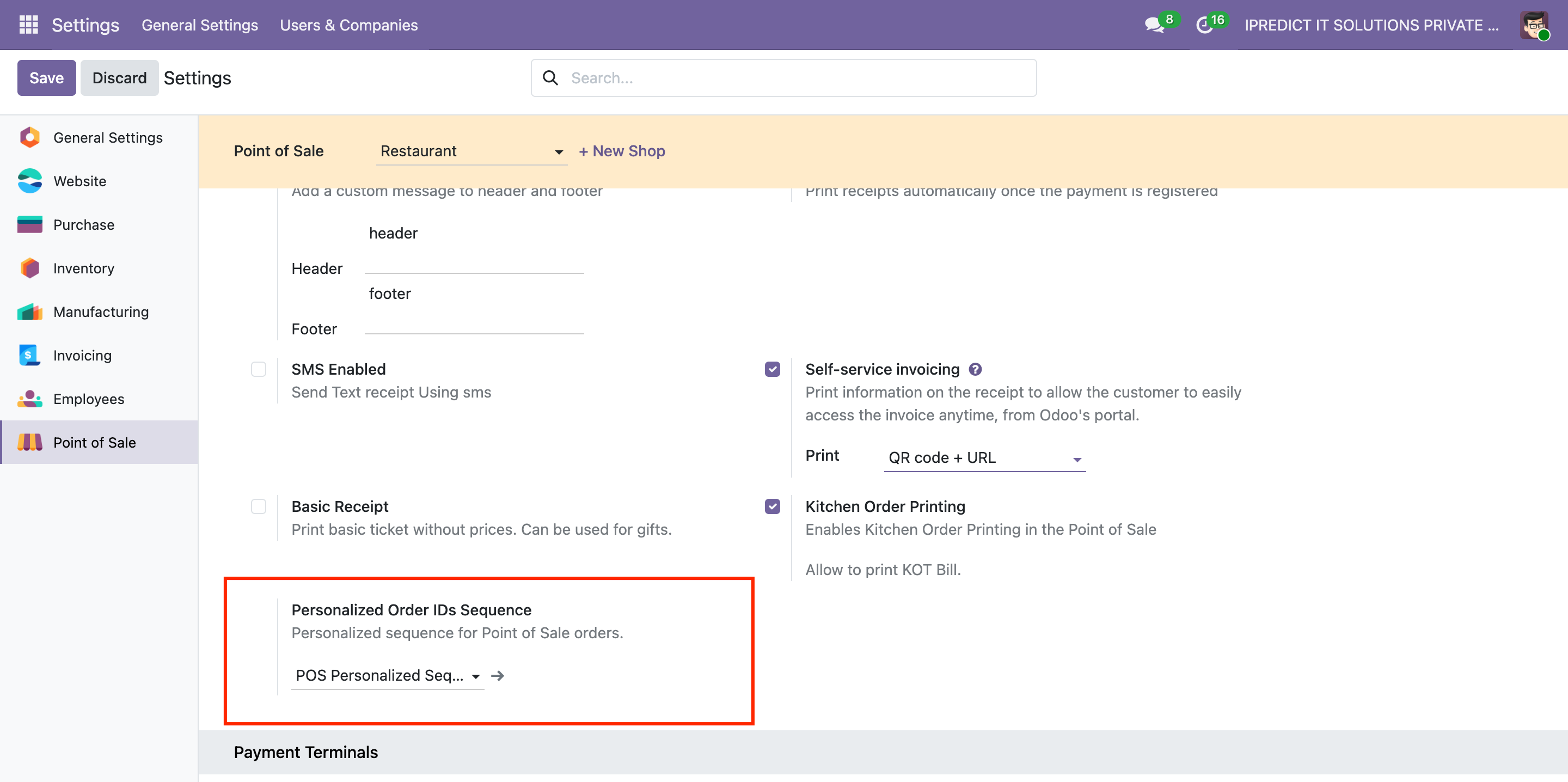
Task: Open sequence record via arrow icon
Action: coord(498,675)
